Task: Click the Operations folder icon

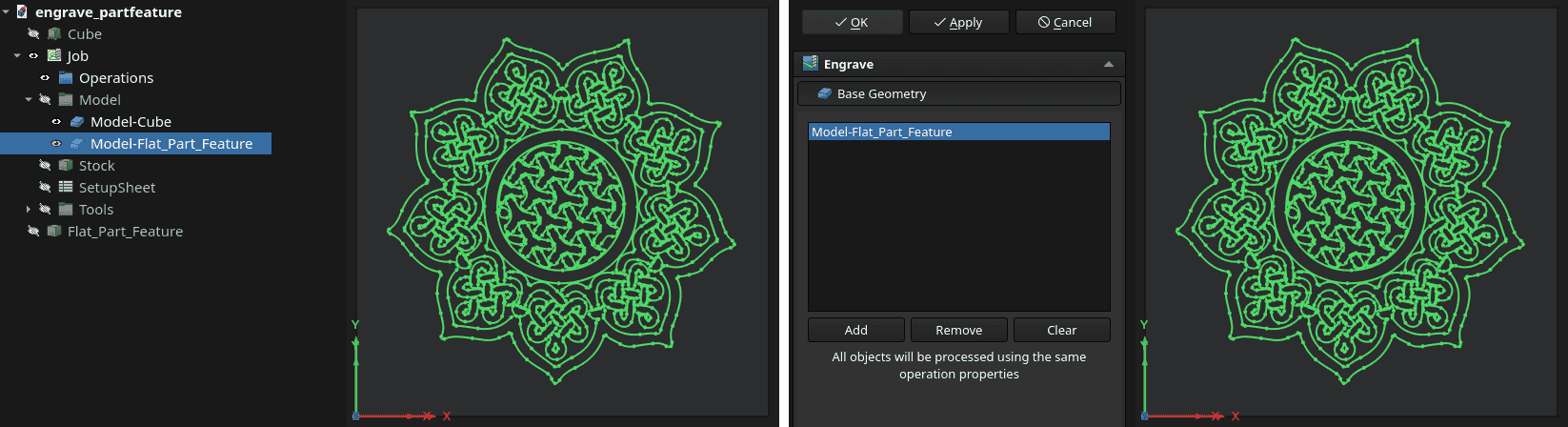Action: coord(66,78)
